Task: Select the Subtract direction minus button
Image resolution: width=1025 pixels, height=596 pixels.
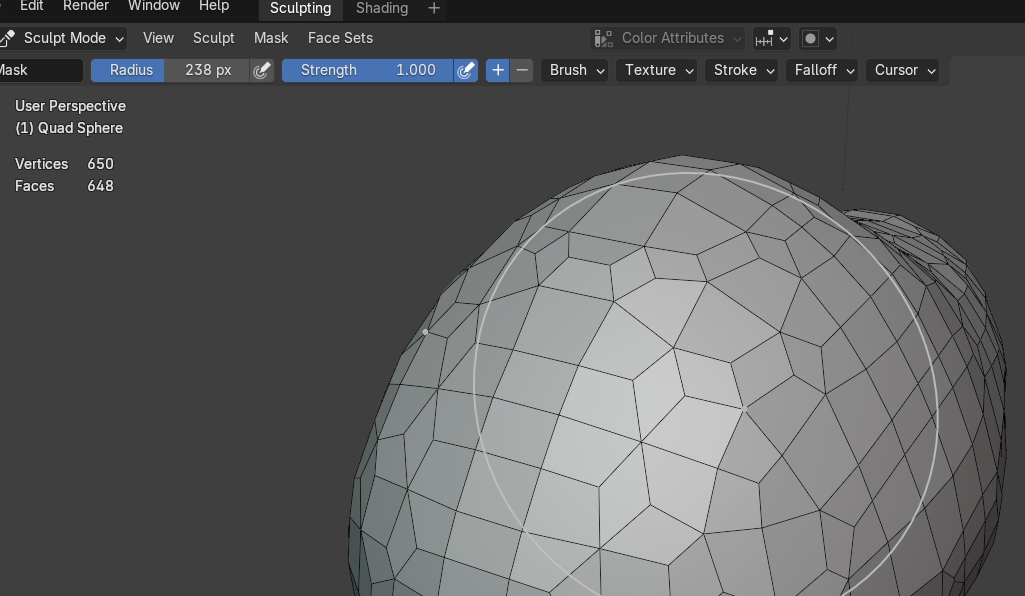Action: 522,71
